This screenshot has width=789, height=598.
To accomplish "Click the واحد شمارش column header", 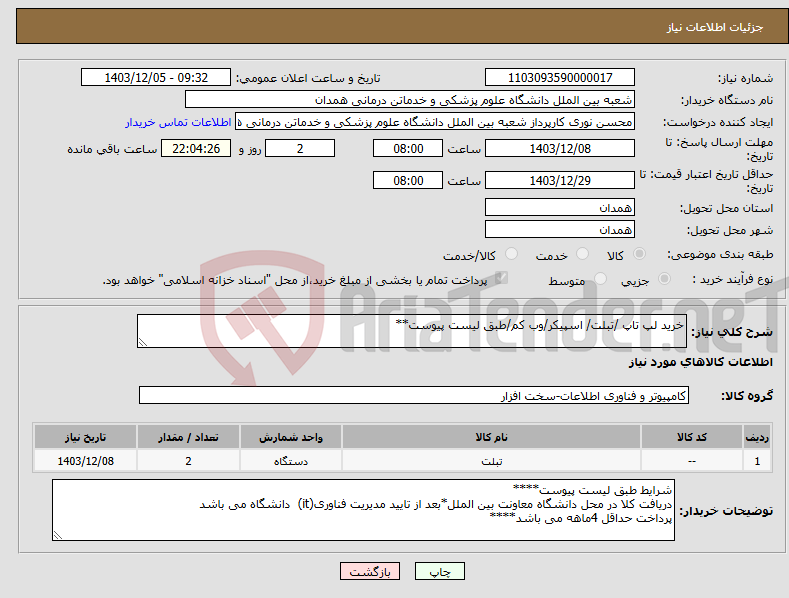I will click(x=291, y=437).
